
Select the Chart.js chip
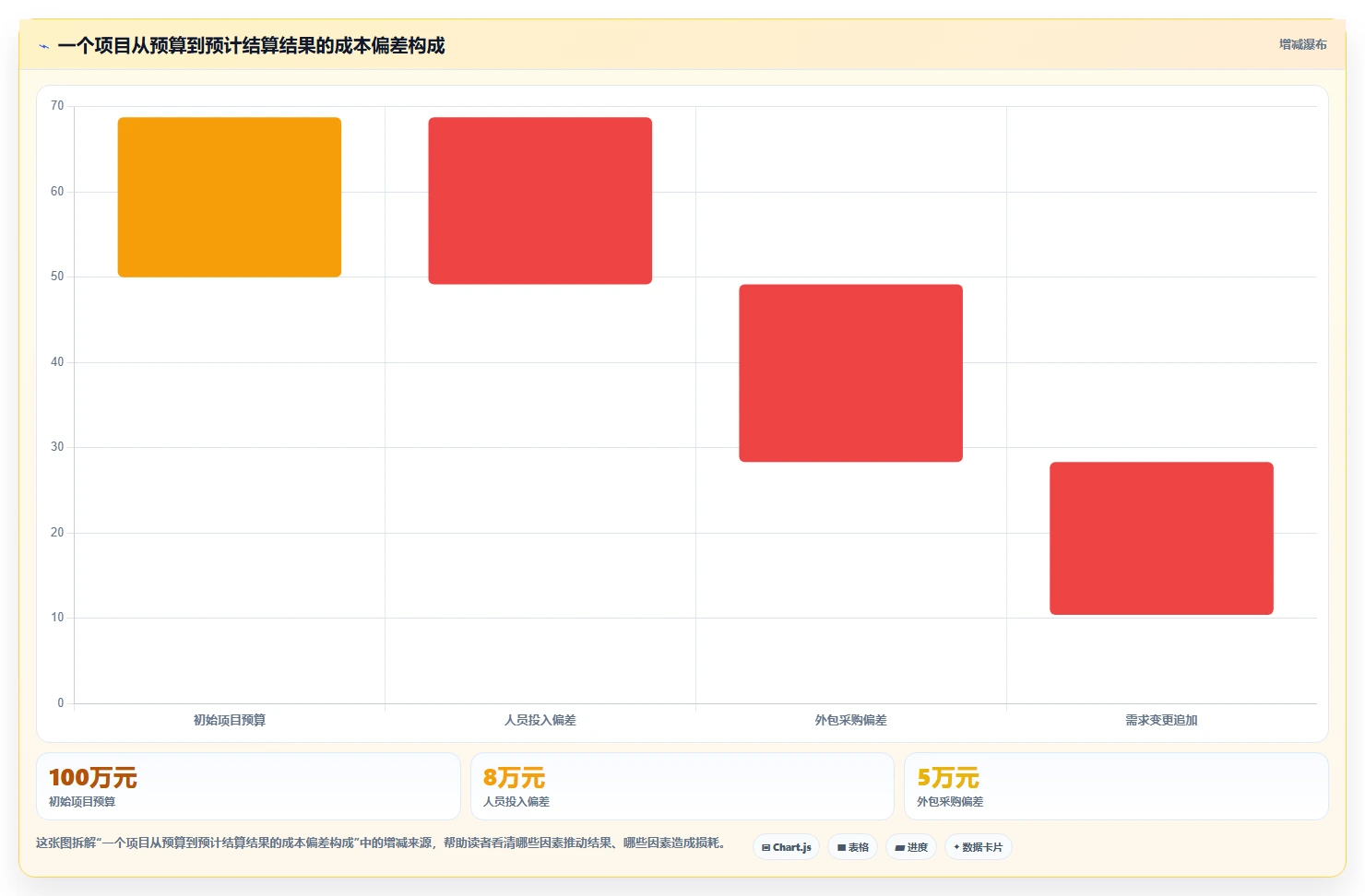click(786, 847)
